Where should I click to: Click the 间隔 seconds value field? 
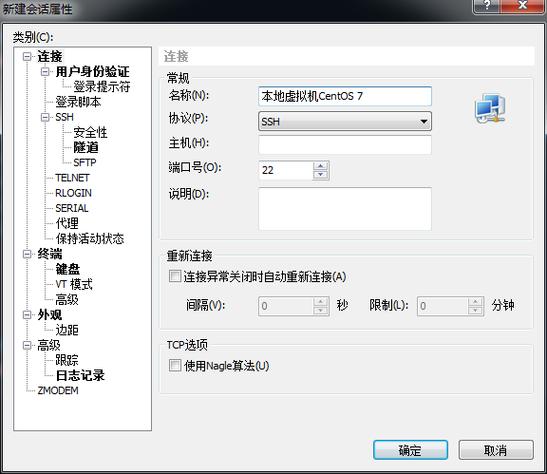click(286, 306)
